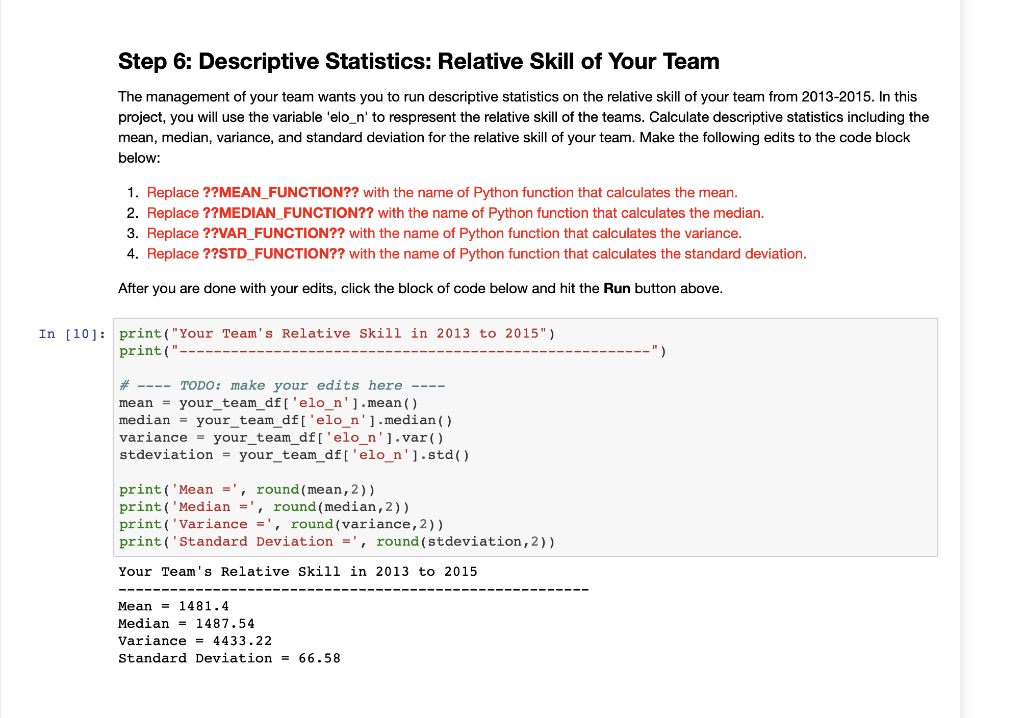Click the print 'Median =' code line
Viewport: 1024px width, 718px height.
coord(264,507)
